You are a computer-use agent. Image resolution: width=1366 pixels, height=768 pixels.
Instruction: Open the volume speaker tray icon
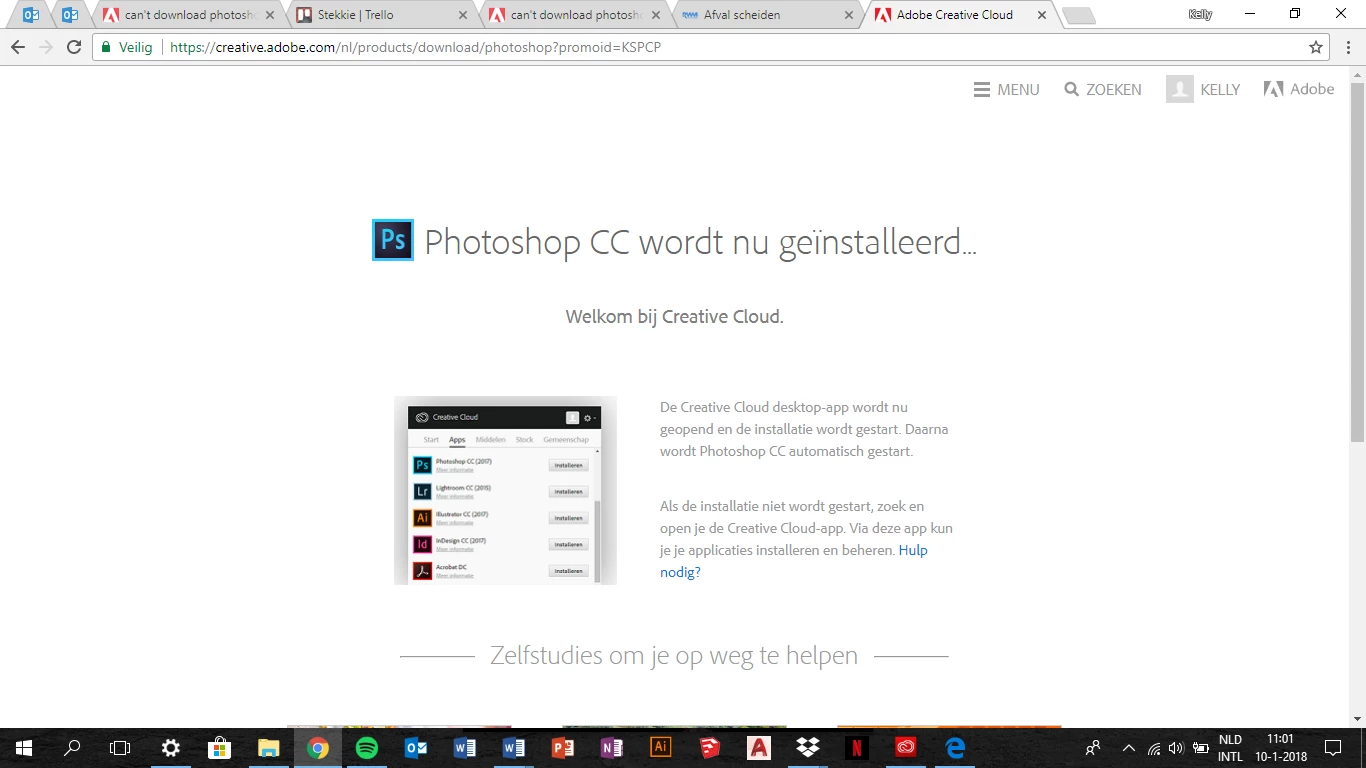pos(1177,748)
